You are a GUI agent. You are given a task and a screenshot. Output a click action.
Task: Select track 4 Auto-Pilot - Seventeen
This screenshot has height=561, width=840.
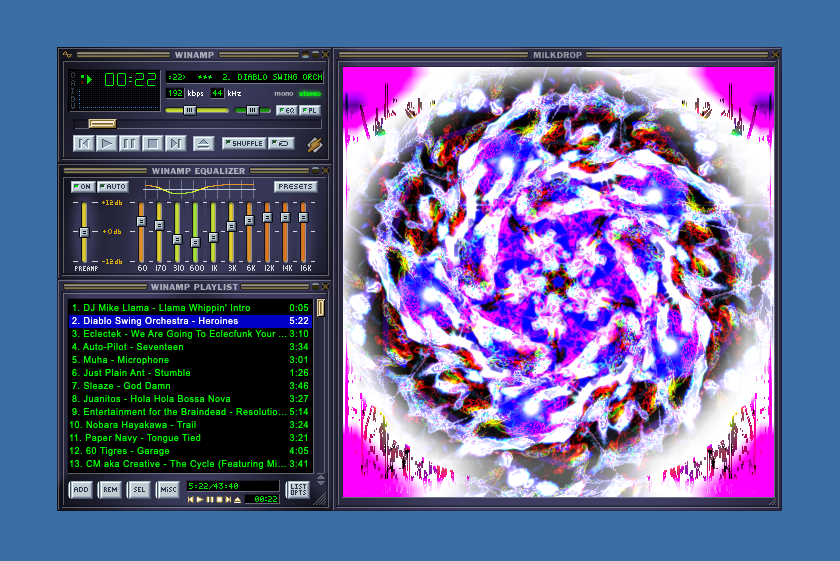(x=190, y=347)
